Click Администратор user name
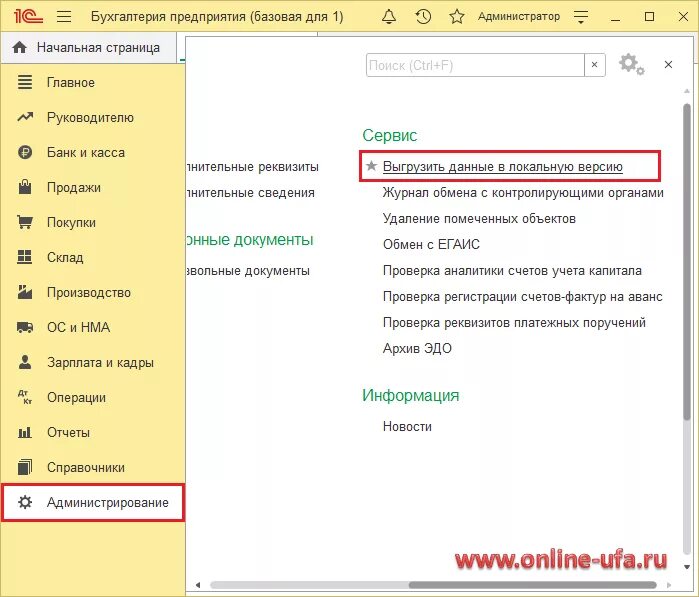Screen dimensions: 699x597 pos(519,16)
